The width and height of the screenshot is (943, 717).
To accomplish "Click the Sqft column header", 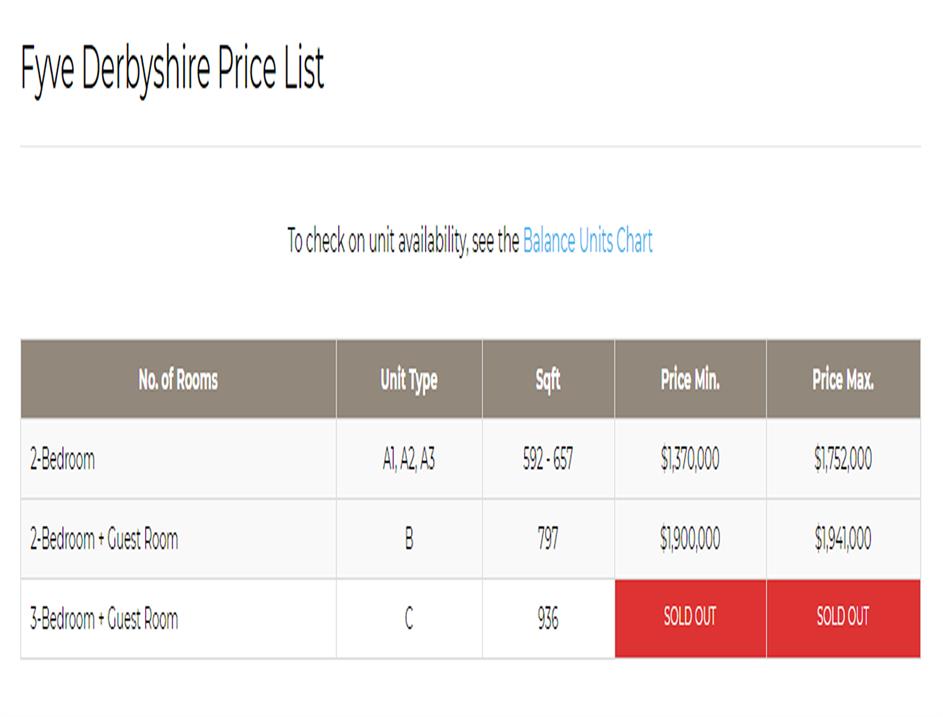I will click(548, 379).
